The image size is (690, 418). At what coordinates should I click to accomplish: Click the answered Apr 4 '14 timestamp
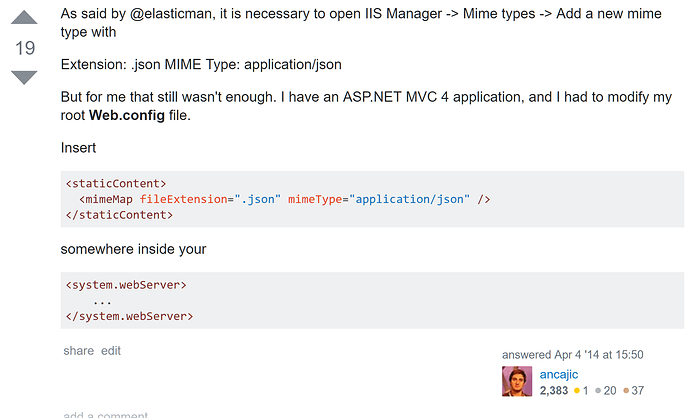click(x=572, y=354)
